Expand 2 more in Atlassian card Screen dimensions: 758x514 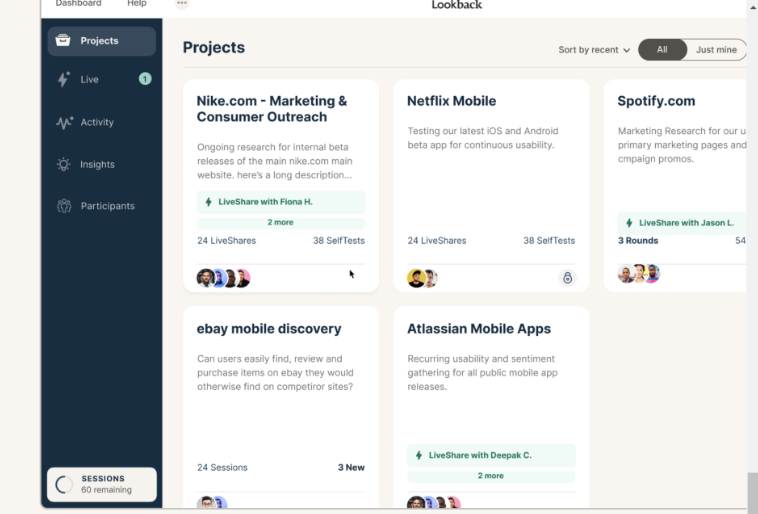tap(491, 476)
